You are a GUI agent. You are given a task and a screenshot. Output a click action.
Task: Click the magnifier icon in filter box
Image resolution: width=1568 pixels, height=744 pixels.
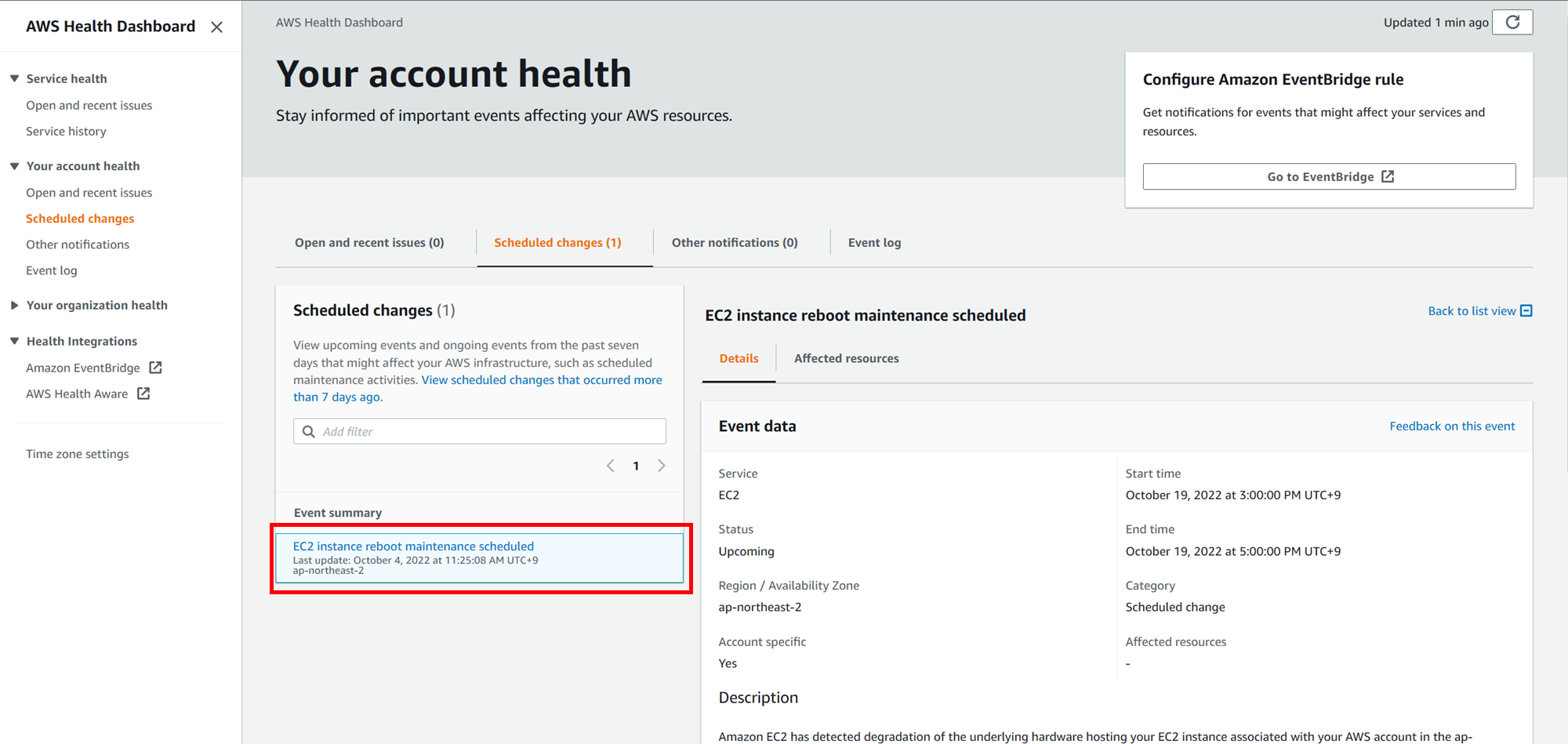point(309,431)
